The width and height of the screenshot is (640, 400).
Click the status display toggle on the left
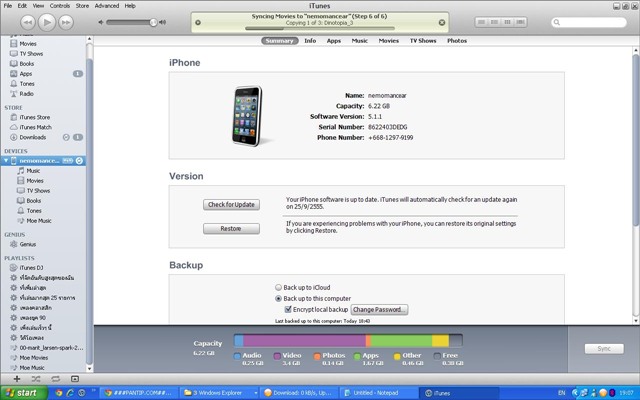coord(198,22)
